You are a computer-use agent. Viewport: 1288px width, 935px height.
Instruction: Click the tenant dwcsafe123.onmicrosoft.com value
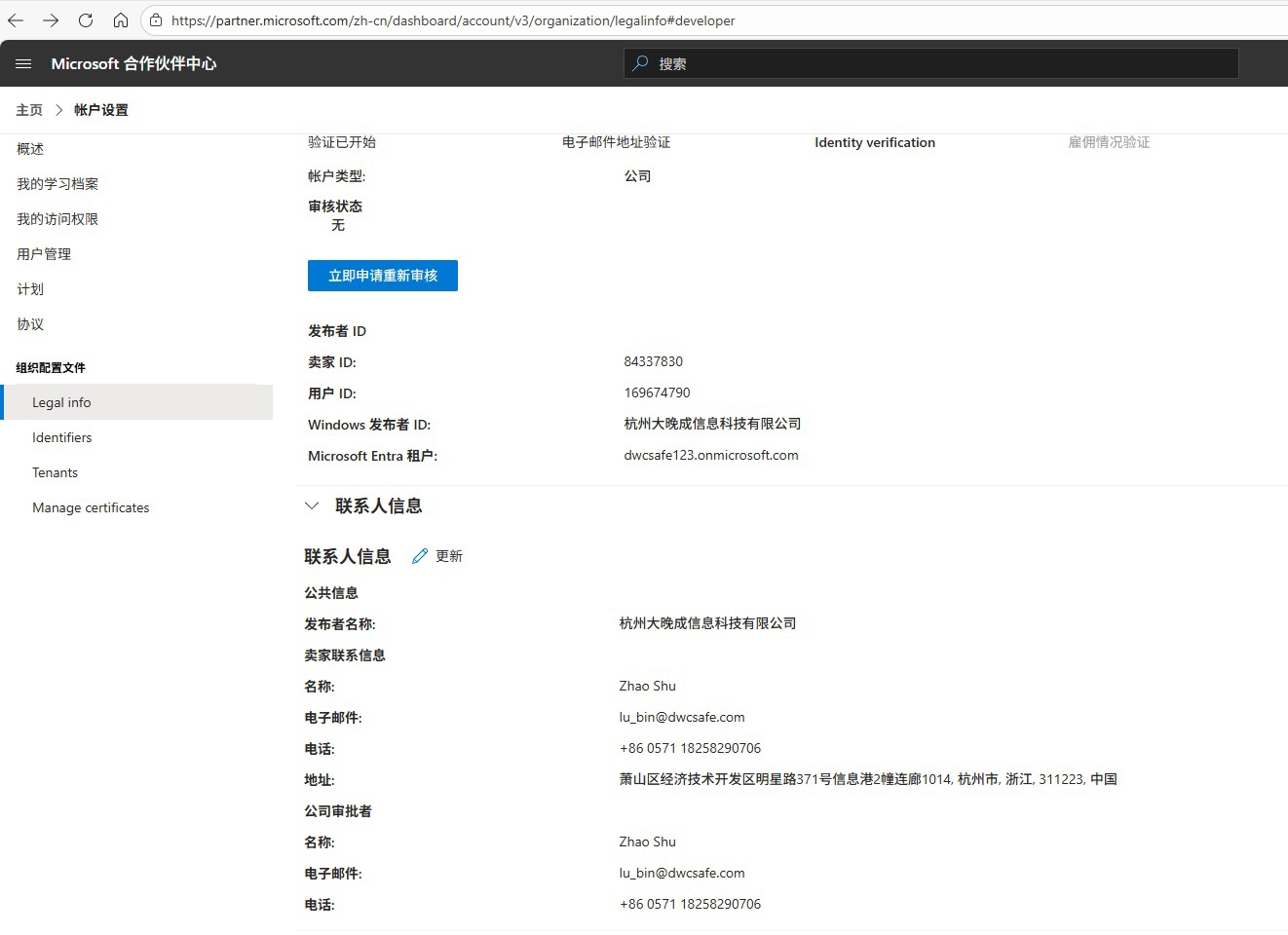711,455
